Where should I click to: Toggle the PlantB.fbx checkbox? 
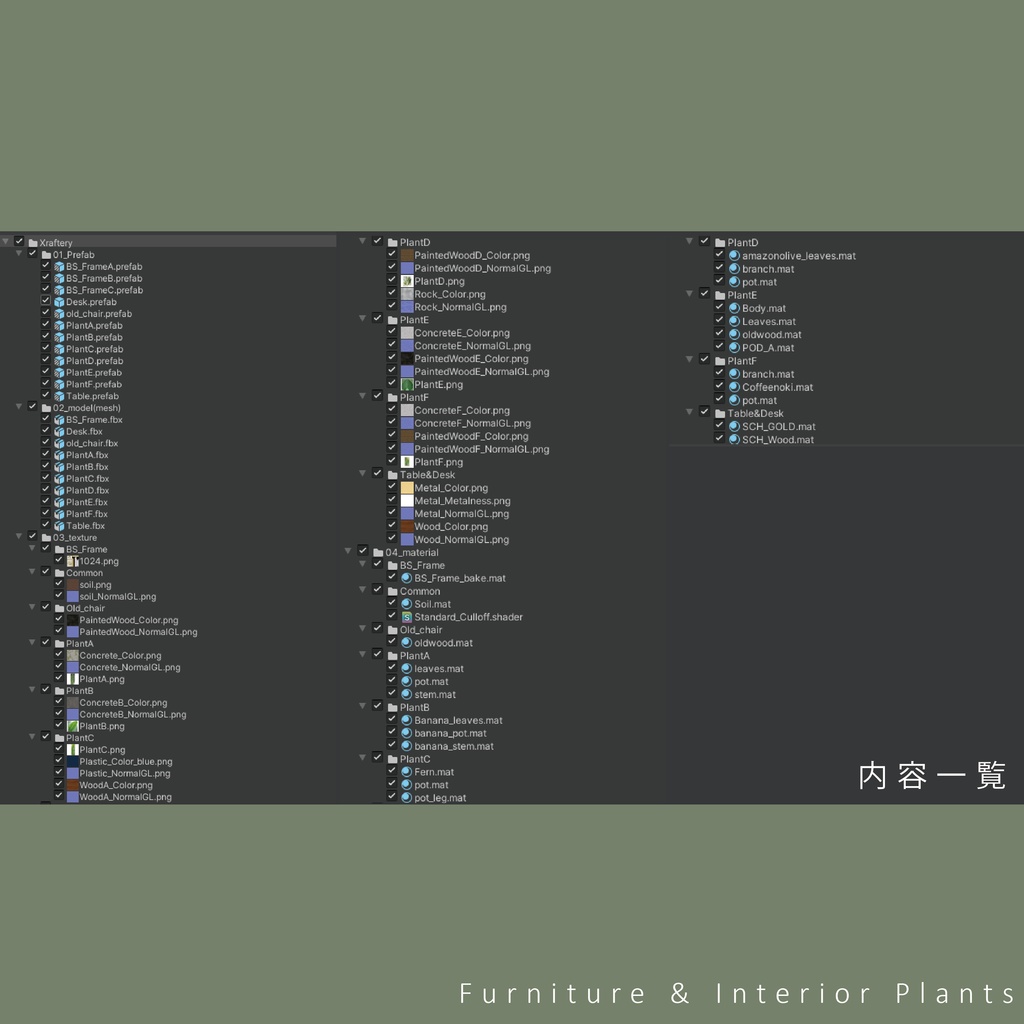click(46, 466)
